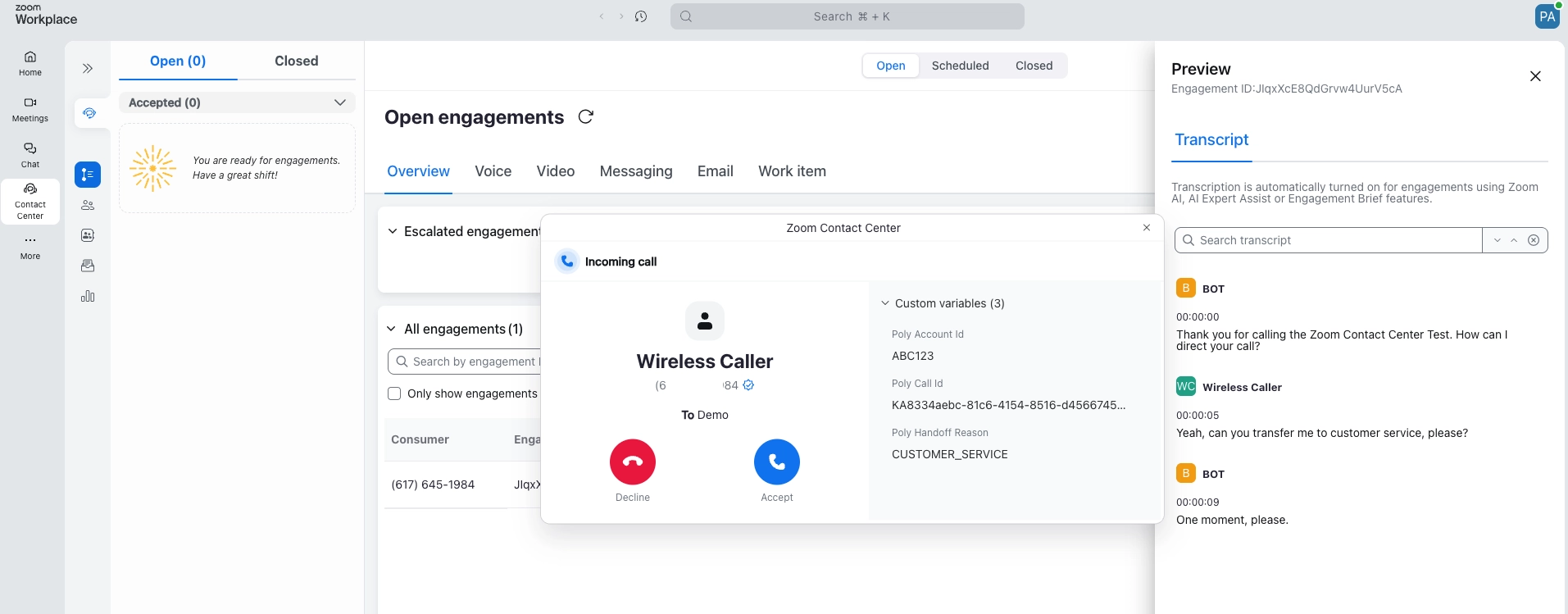Viewport: 1568px width, 614px height.
Task: Open the analytics bar chart icon
Action: tap(88, 296)
